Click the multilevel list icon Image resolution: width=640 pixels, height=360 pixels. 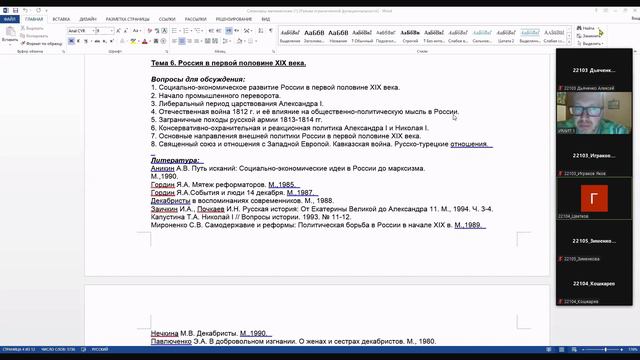198,31
